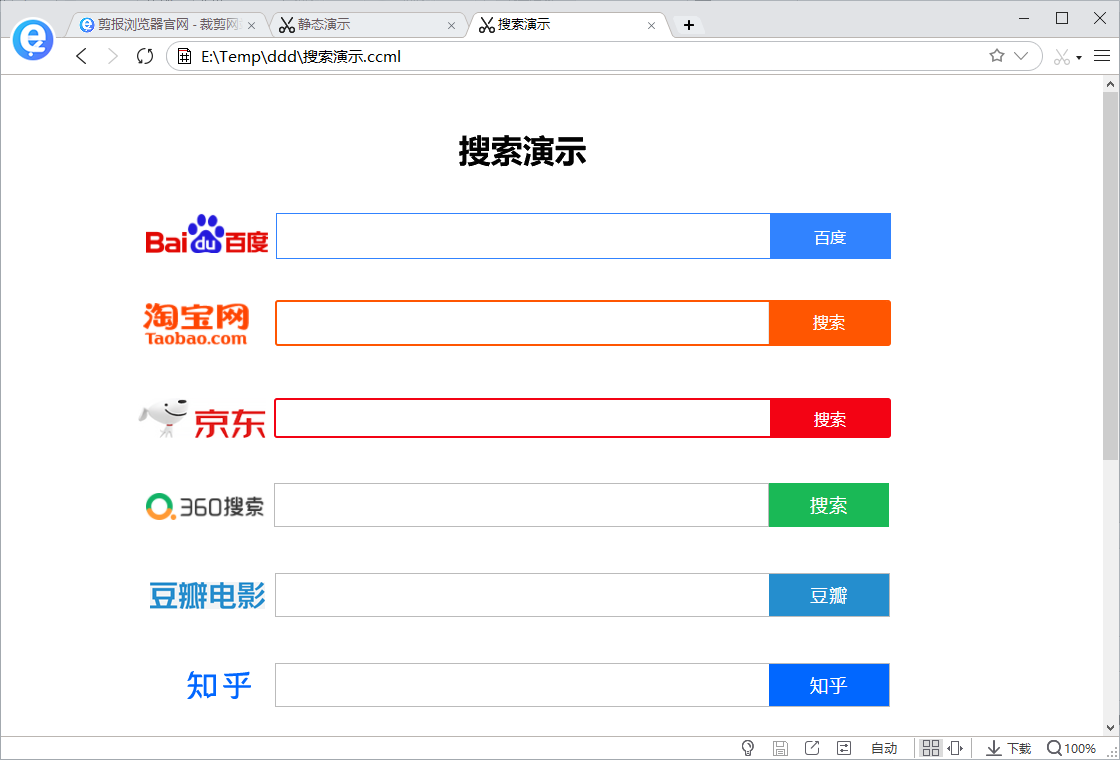This screenshot has height=760, width=1120.
Task: Focus the 京东 search input field
Action: coord(522,418)
